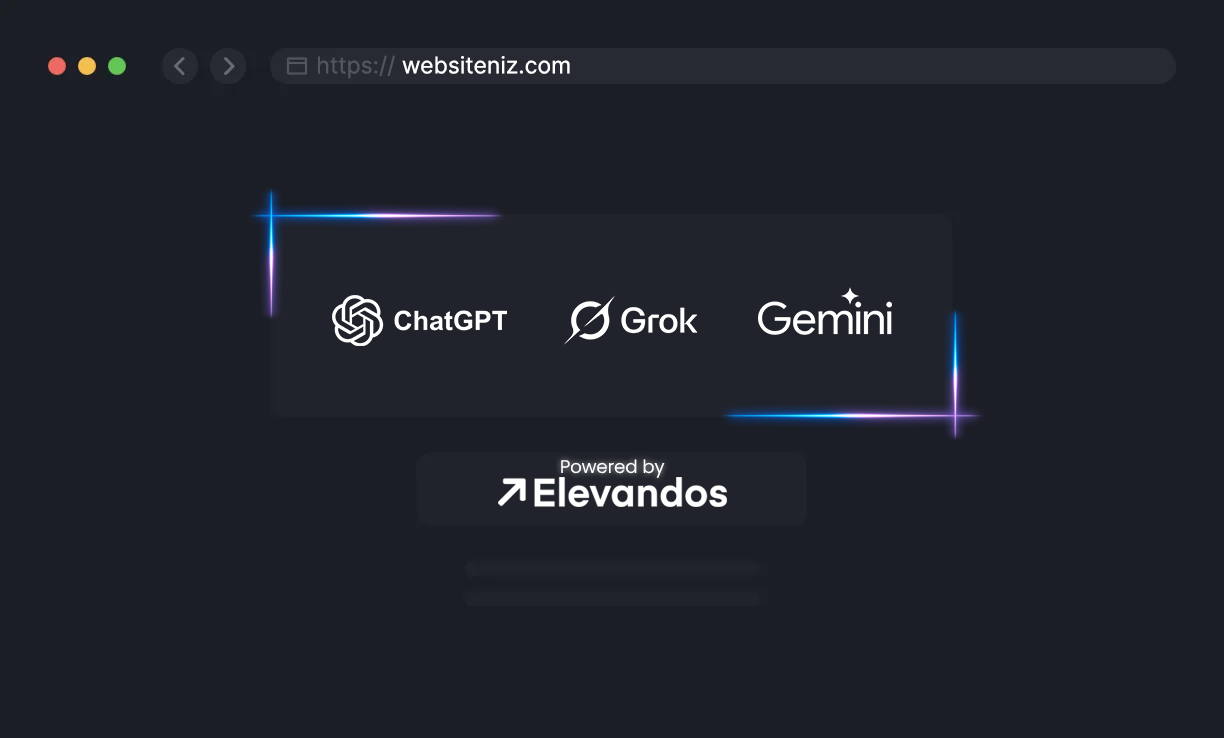
Task: Click the browser back arrow button
Action: [180, 66]
